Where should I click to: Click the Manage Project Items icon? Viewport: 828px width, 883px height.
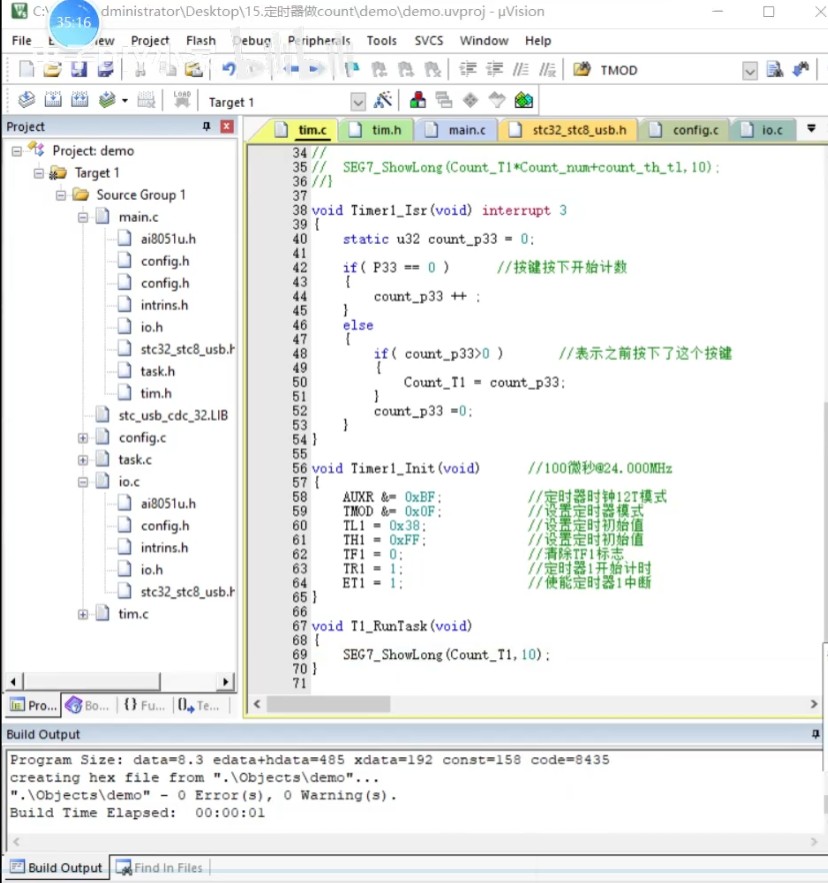tap(418, 101)
